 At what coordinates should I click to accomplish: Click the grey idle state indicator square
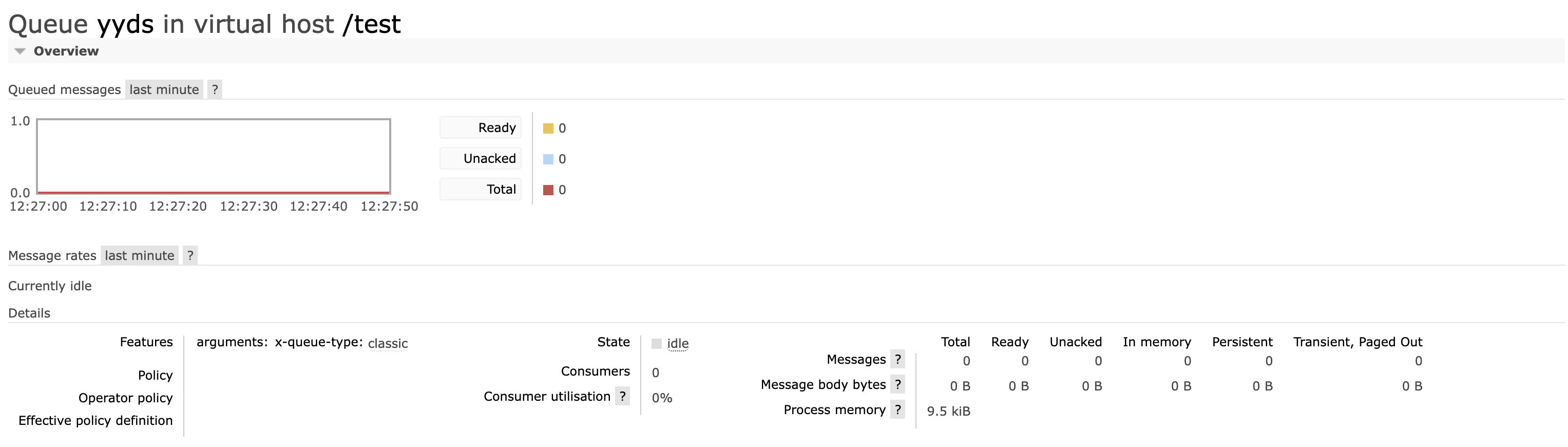point(656,344)
